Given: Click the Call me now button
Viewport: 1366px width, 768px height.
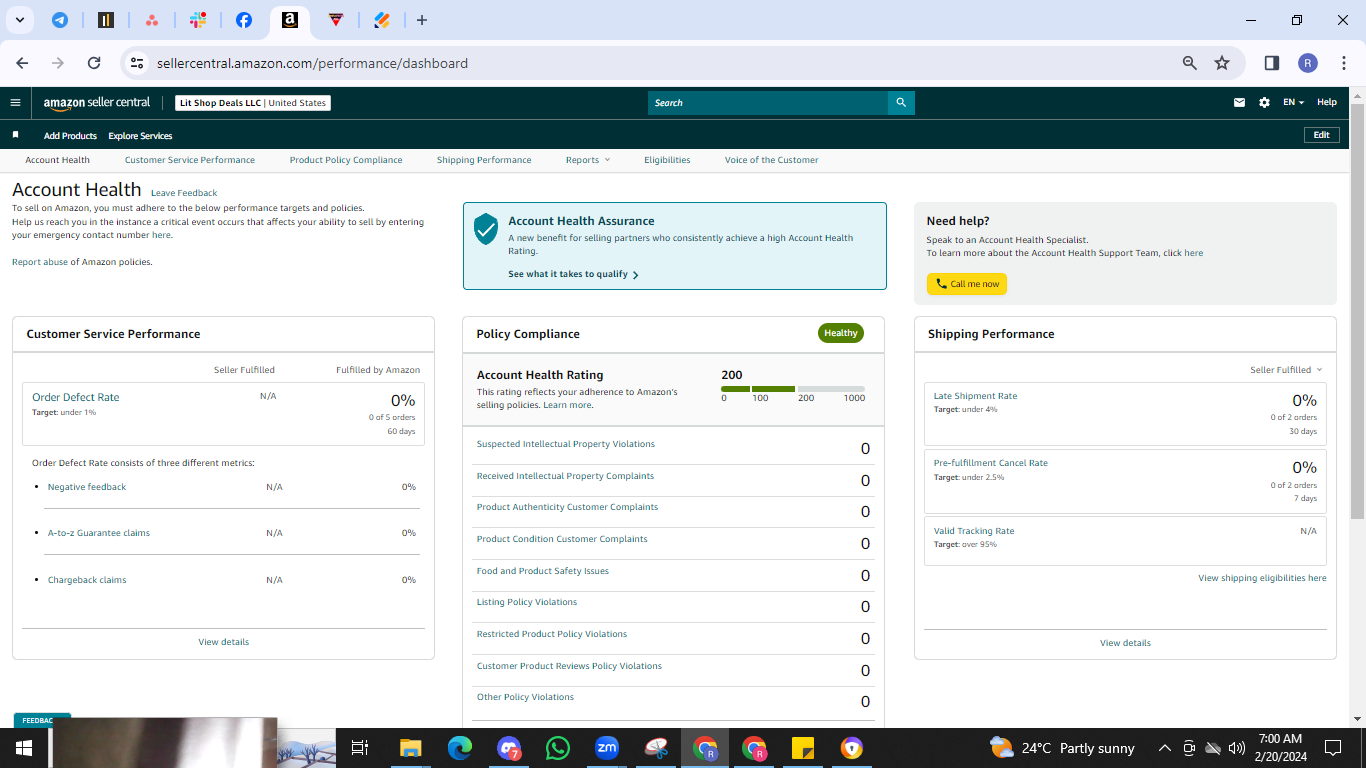Looking at the screenshot, I should point(967,284).
